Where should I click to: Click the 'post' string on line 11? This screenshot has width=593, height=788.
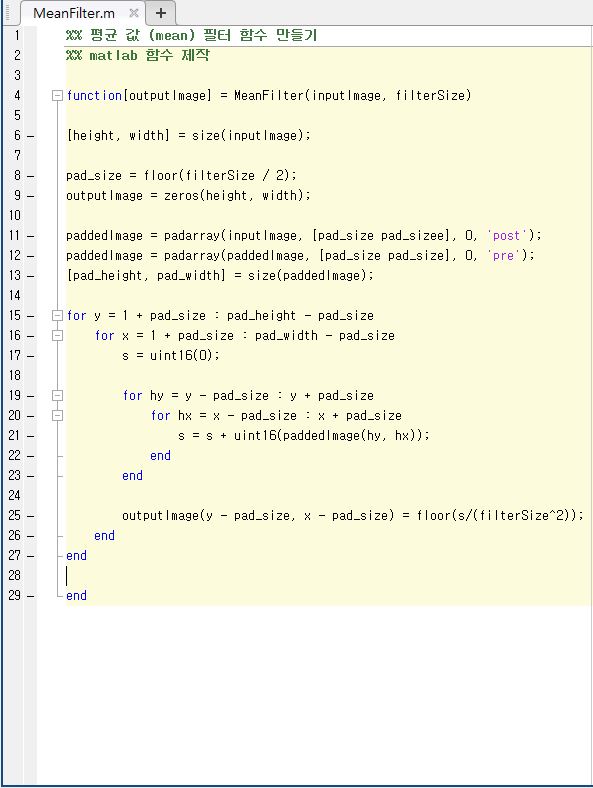(x=507, y=236)
